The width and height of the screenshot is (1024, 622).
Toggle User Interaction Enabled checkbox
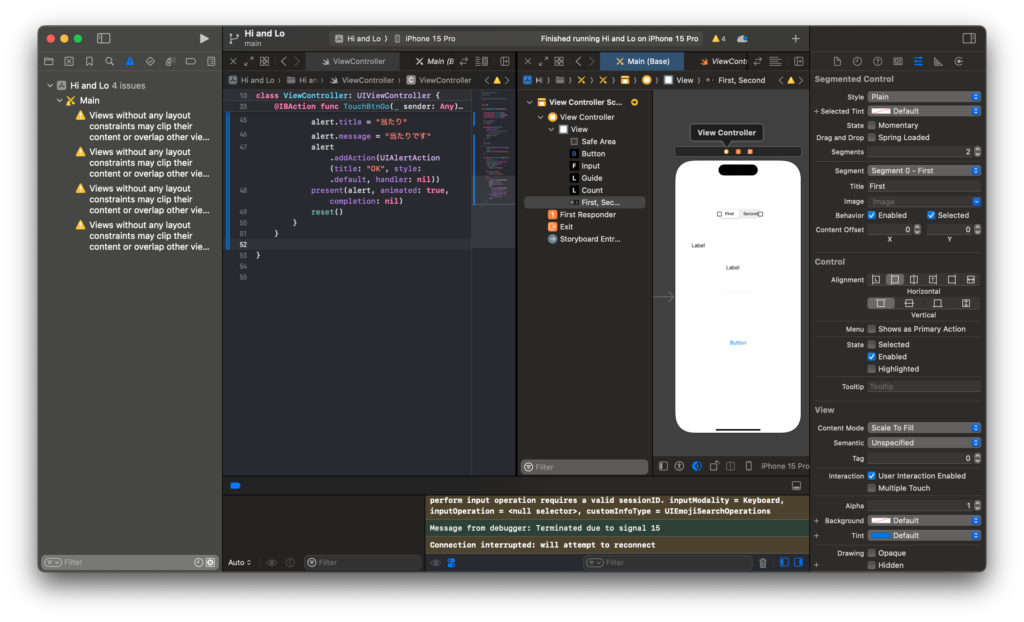click(x=872, y=476)
